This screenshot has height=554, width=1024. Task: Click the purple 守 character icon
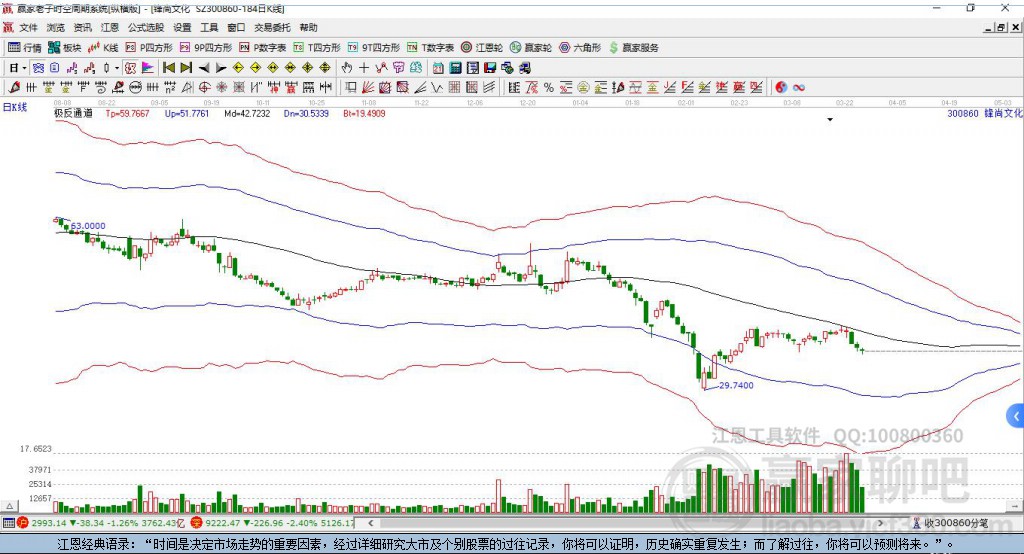398,68
